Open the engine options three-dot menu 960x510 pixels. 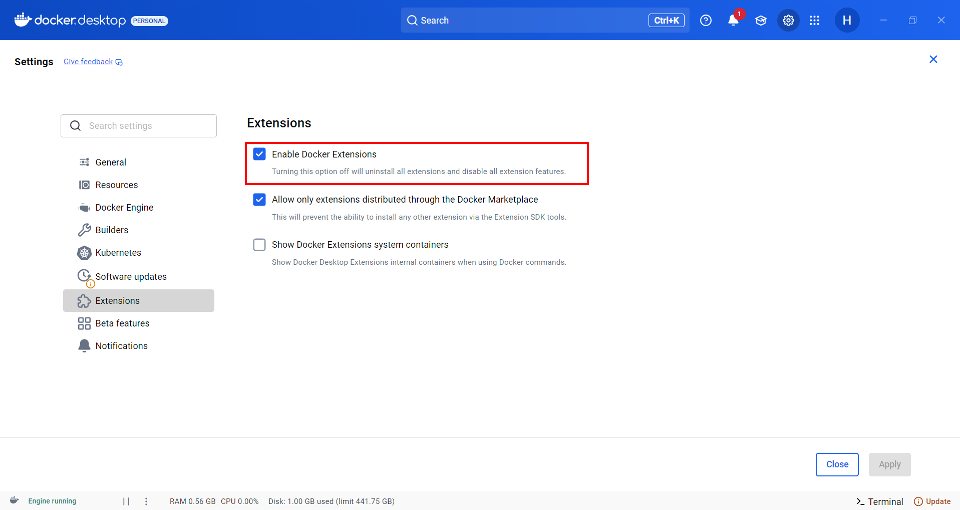146,501
